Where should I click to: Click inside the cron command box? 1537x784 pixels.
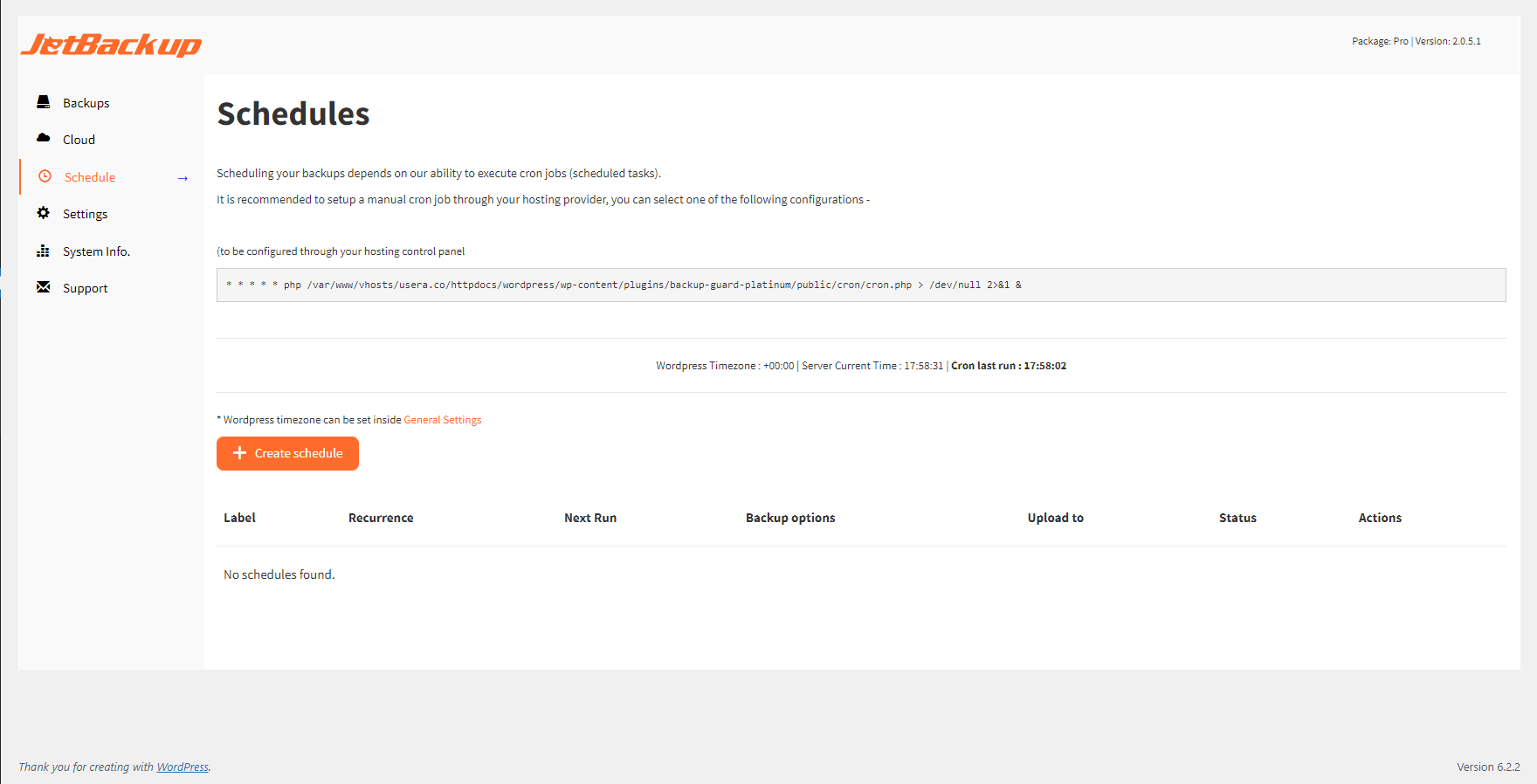pyautogui.click(x=860, y=285)
